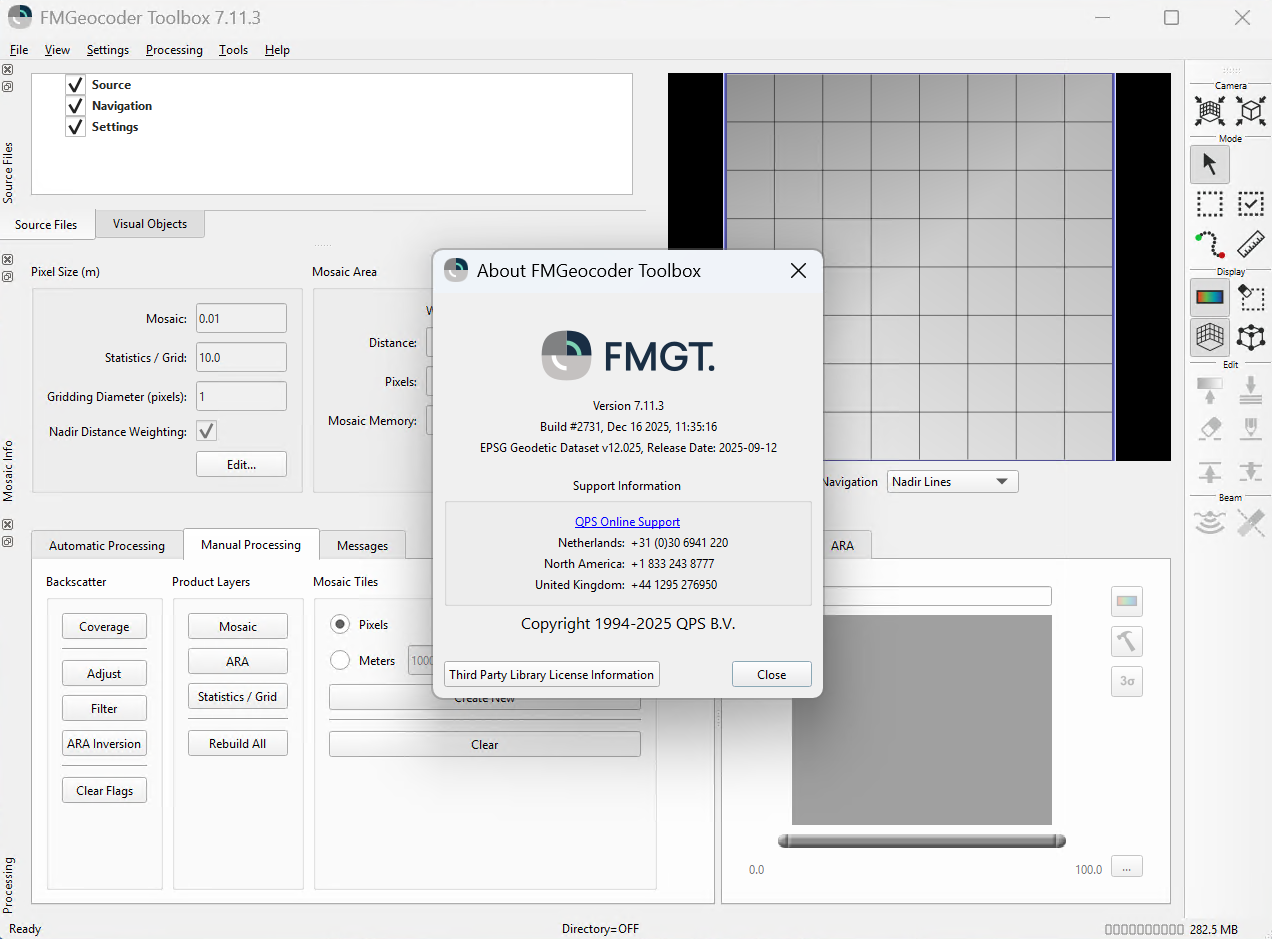Uncheck the Navigation checkbox
Viewport: 1272px width, 939px height.
75,106
